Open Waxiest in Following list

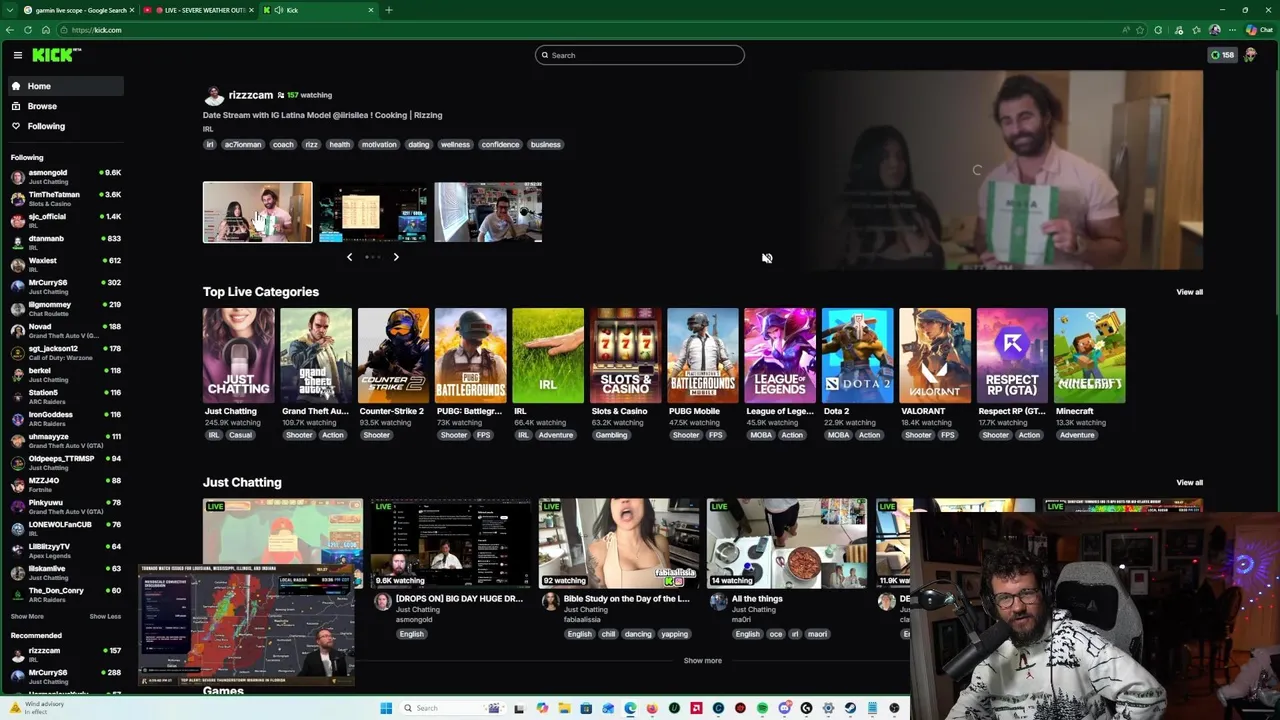pyautogui.click(x=66, y=265)
